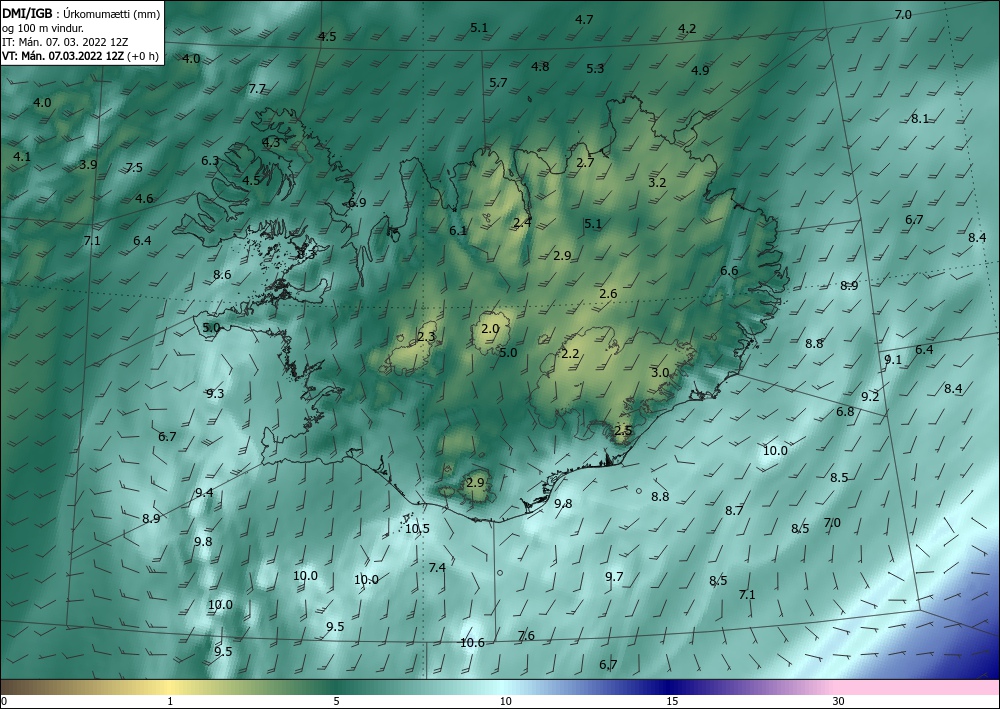Click the yellow color scale section at label 1

click(x=170, y=687)
